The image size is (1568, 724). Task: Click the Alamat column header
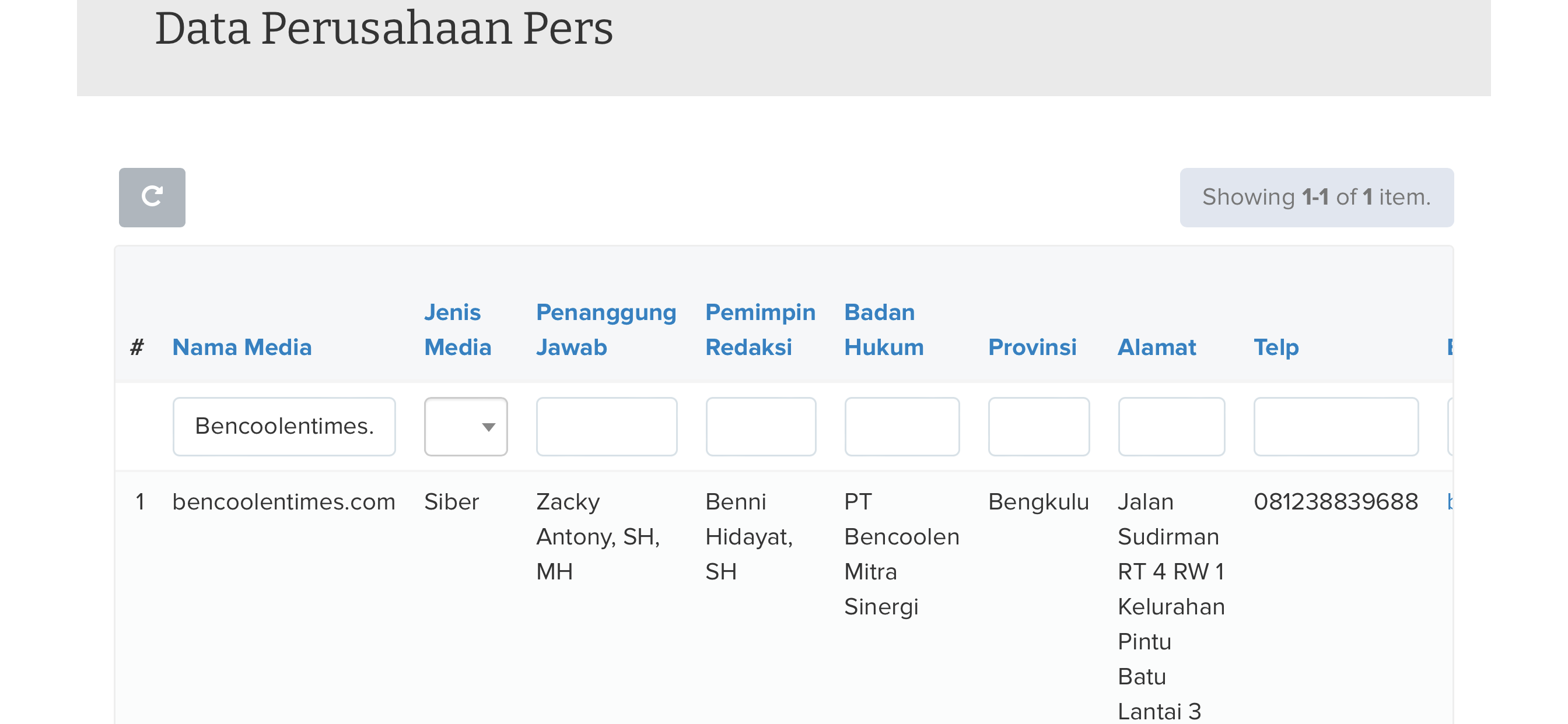(x=1157, y=347)
